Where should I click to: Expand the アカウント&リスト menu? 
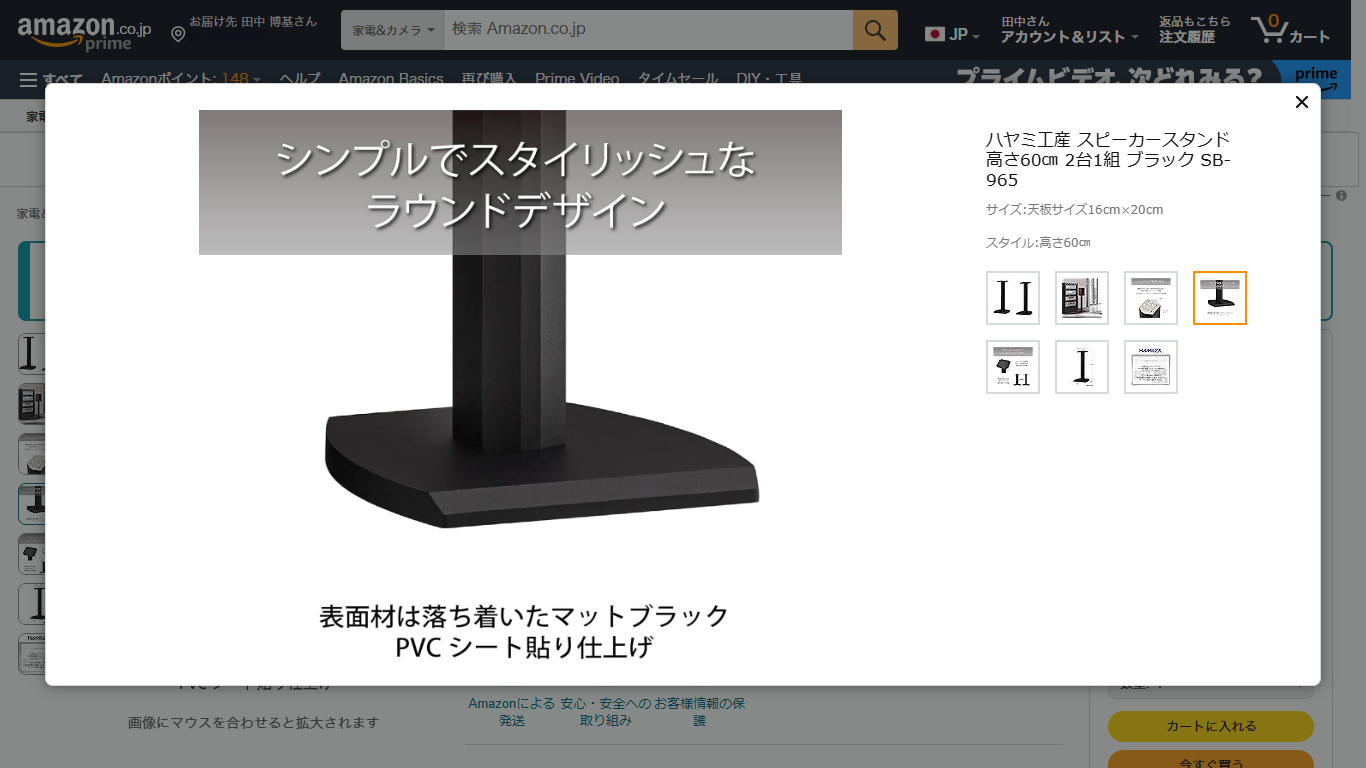tap(1069, 30)
